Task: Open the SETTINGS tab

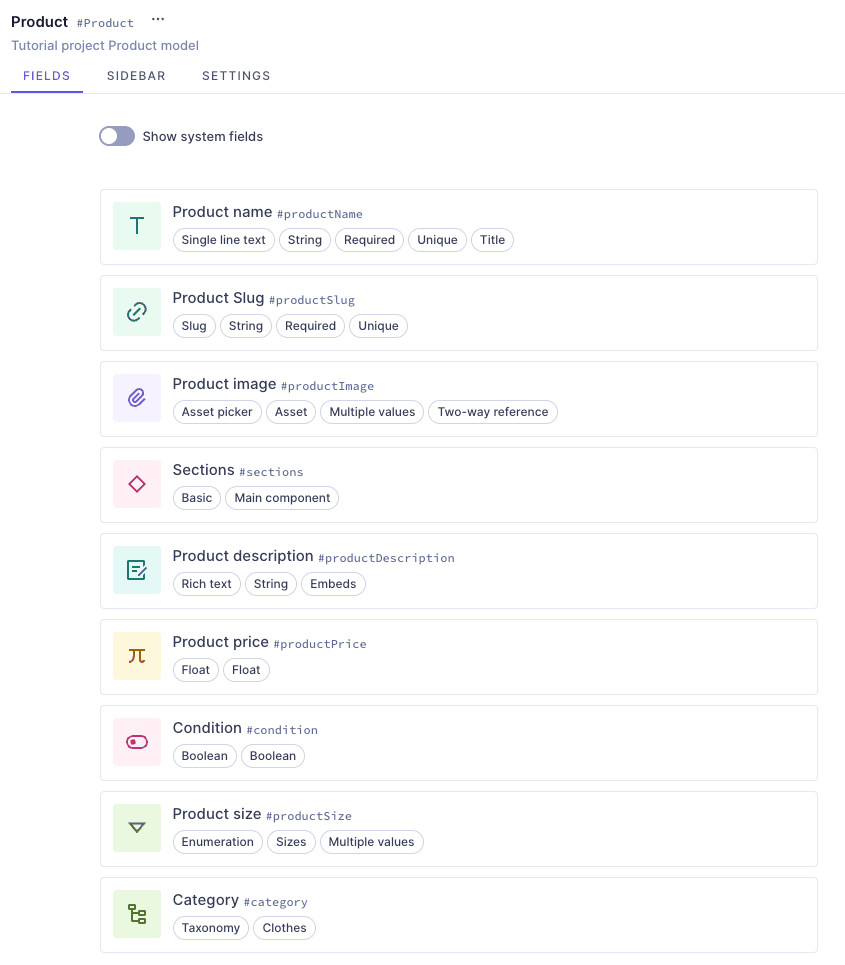Action: point(236,76)
